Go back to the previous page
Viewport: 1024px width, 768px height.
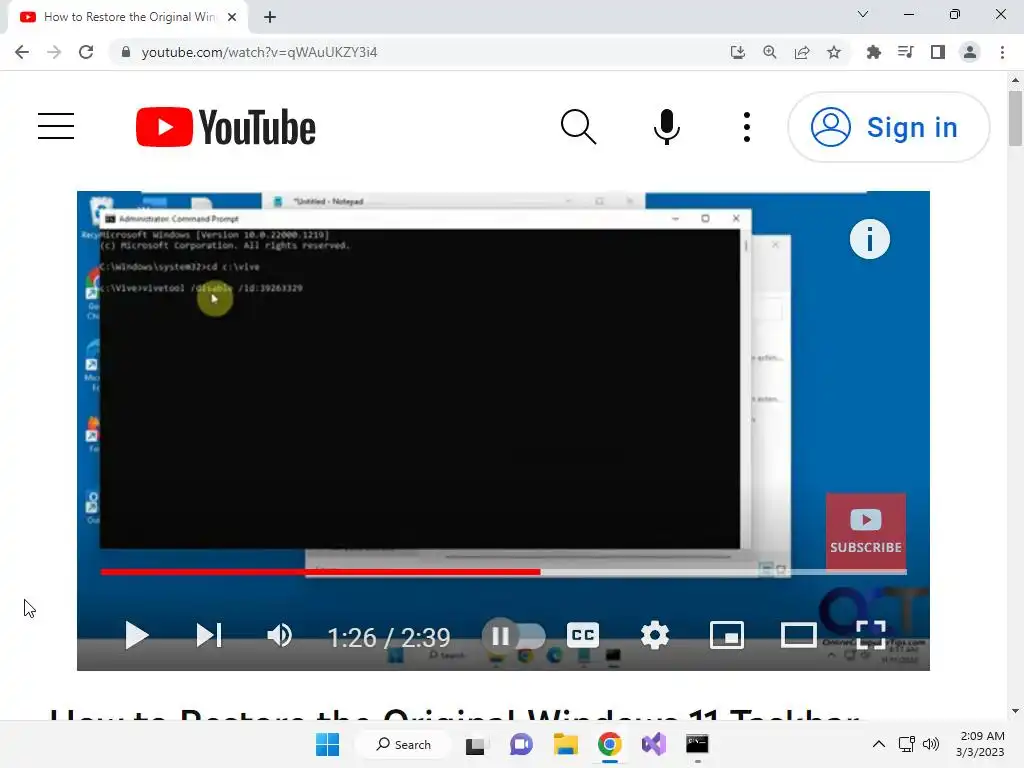22,52
